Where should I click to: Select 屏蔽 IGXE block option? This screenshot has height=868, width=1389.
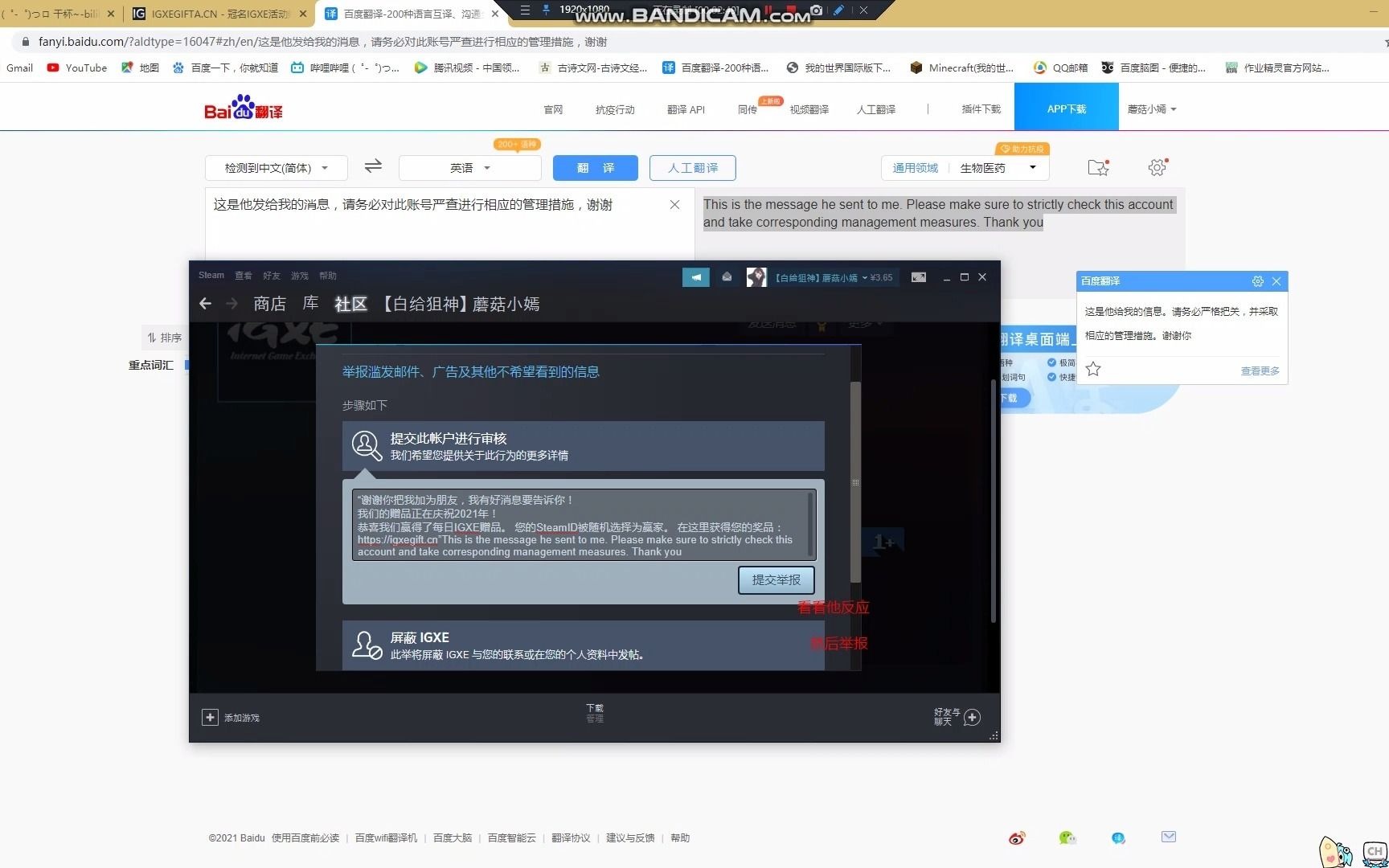pyautogui.click(x=584, y=645)
